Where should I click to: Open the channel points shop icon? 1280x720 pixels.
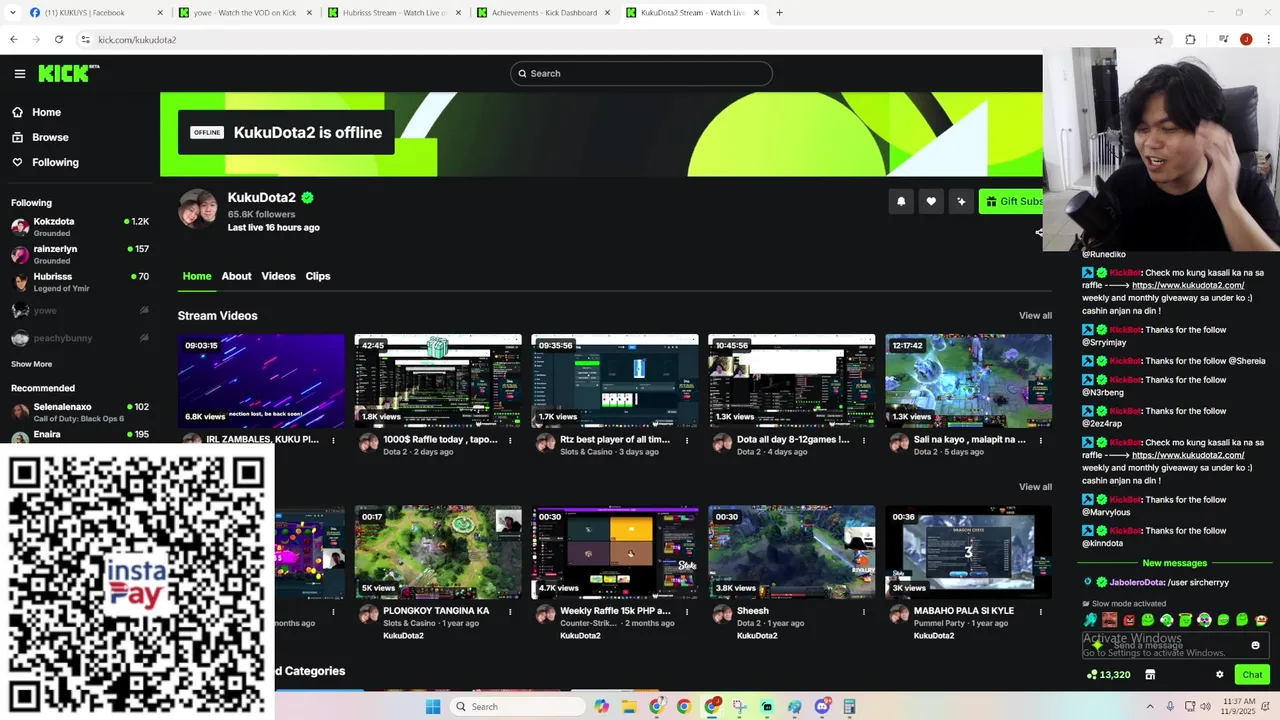1150,675
